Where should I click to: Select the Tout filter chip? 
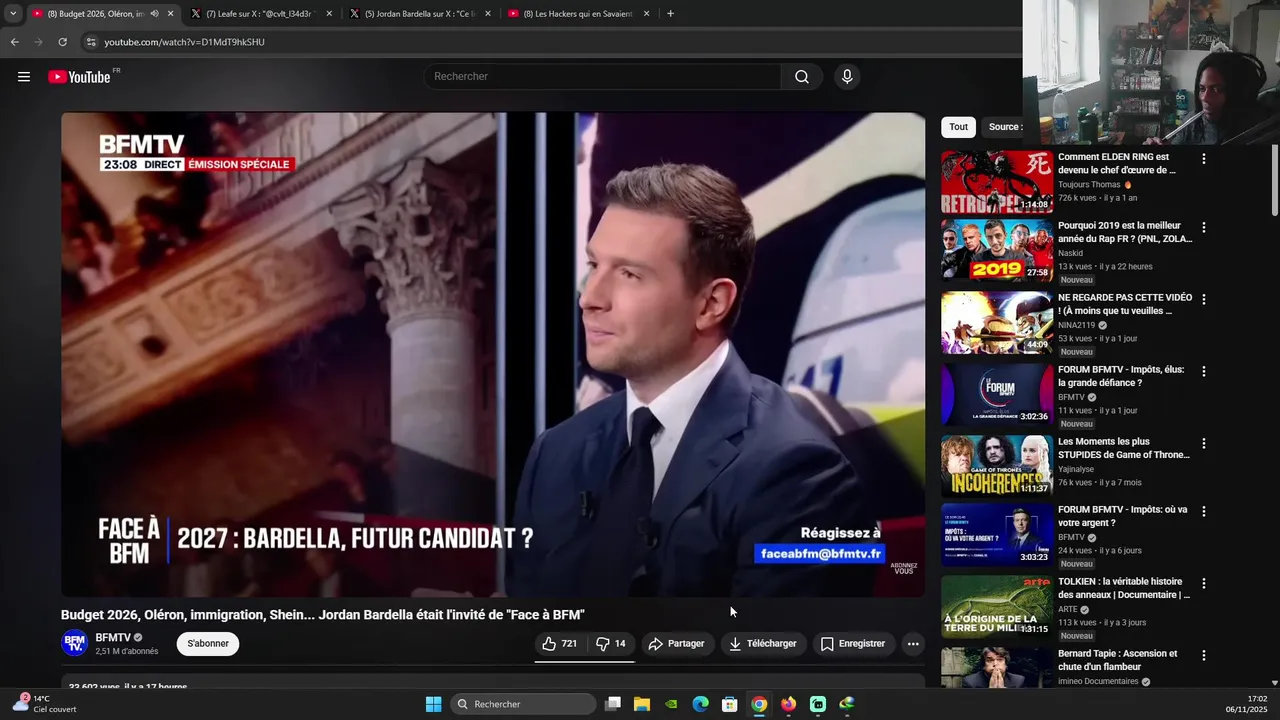[958, 127]
